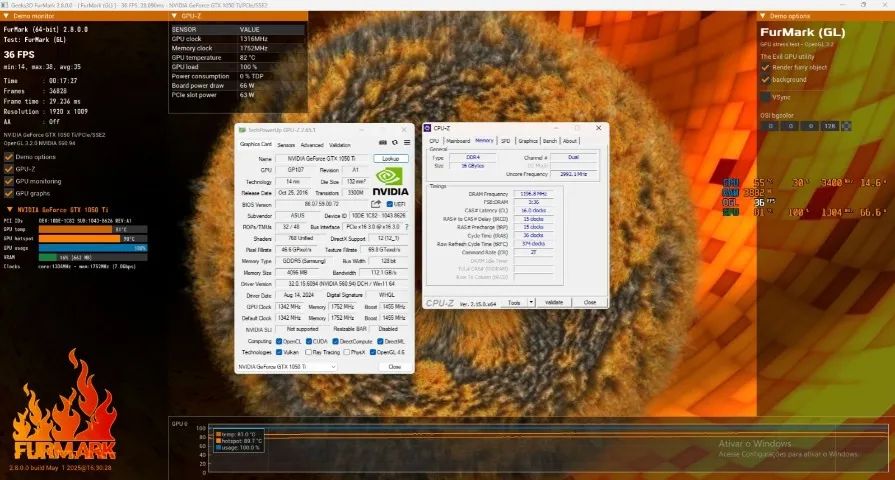The image size is (895, 480).
Task: Toggle the Vulkan checkbox in GPU-Z
Action: point(279,352)
